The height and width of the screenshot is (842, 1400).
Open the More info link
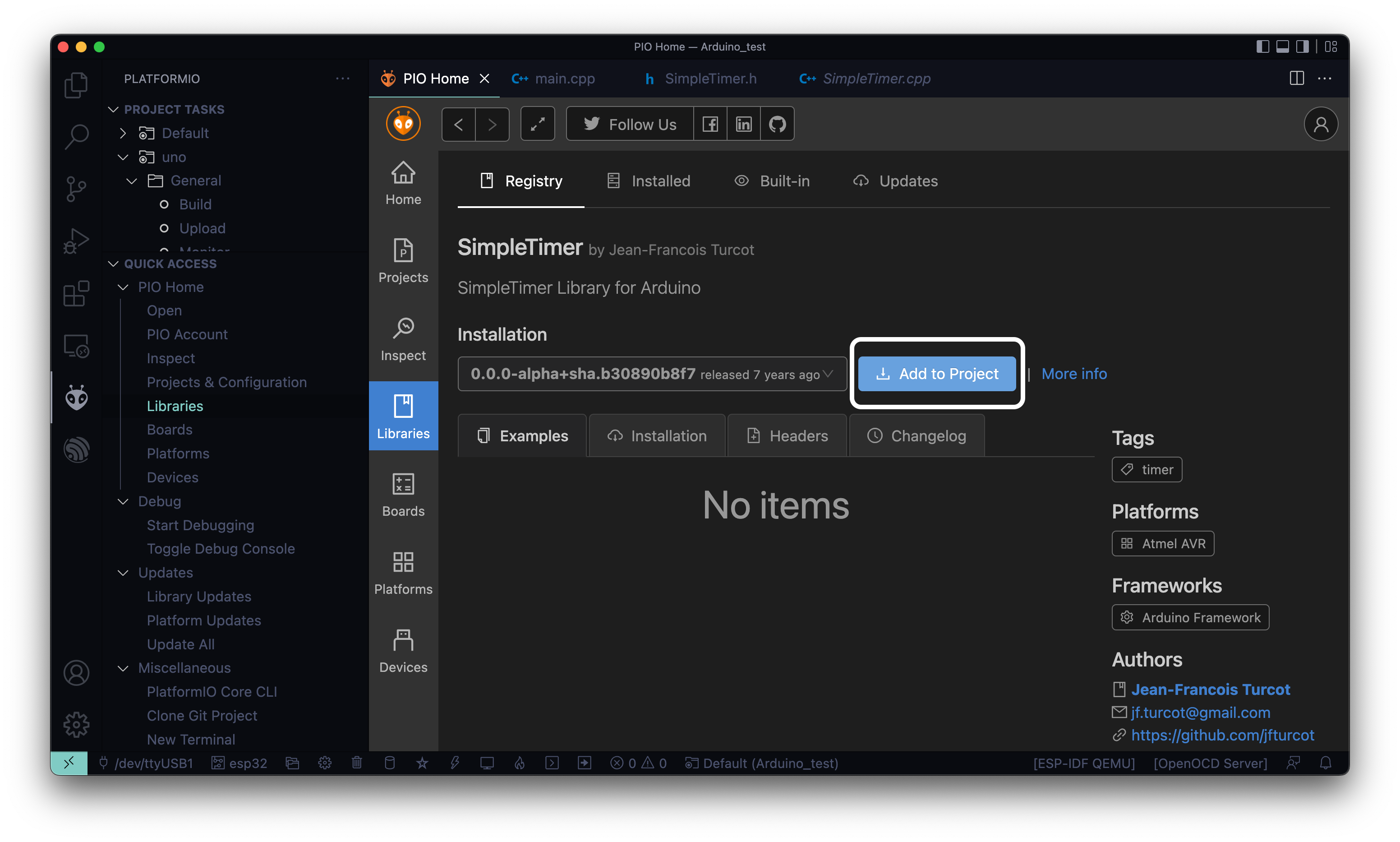pyautogui.click(x=1073, y=374)
